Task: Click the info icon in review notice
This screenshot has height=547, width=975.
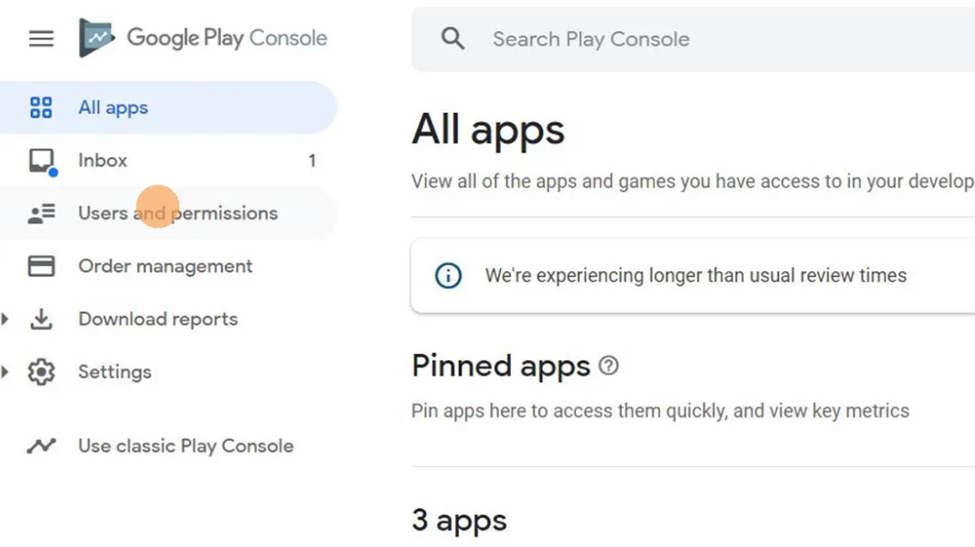Action: [x=448, y=275]
